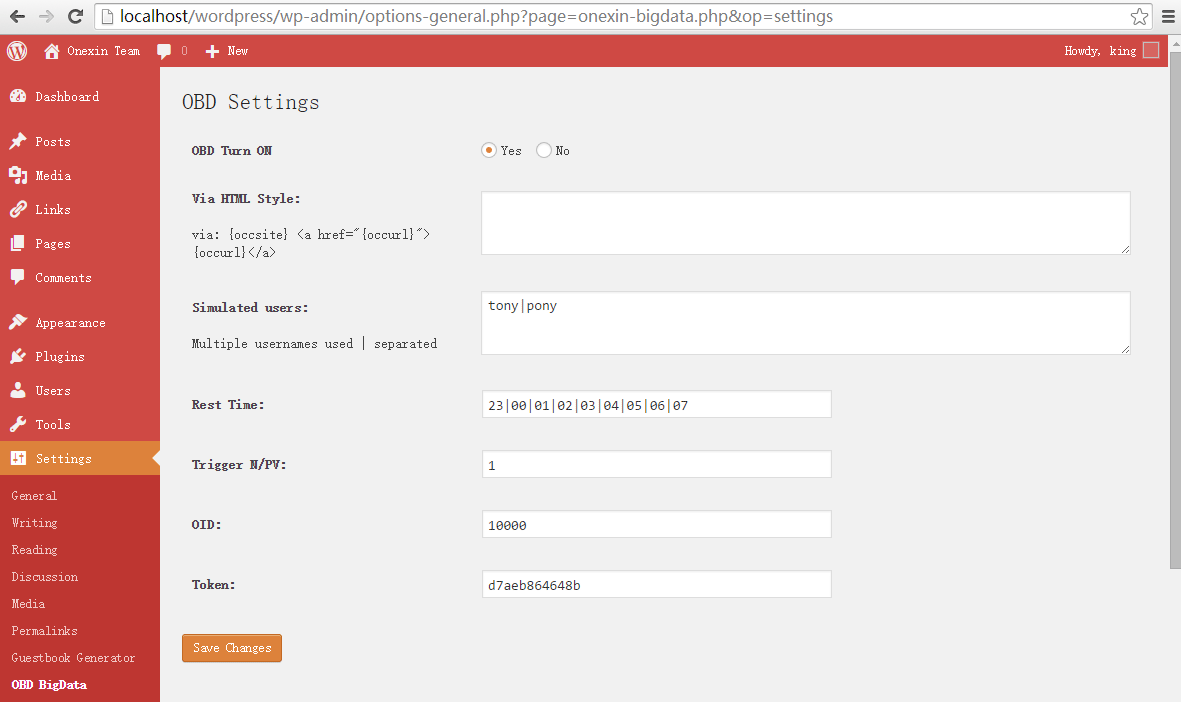Click the OID input field
Screen dimensions: 1181x702
657,524
